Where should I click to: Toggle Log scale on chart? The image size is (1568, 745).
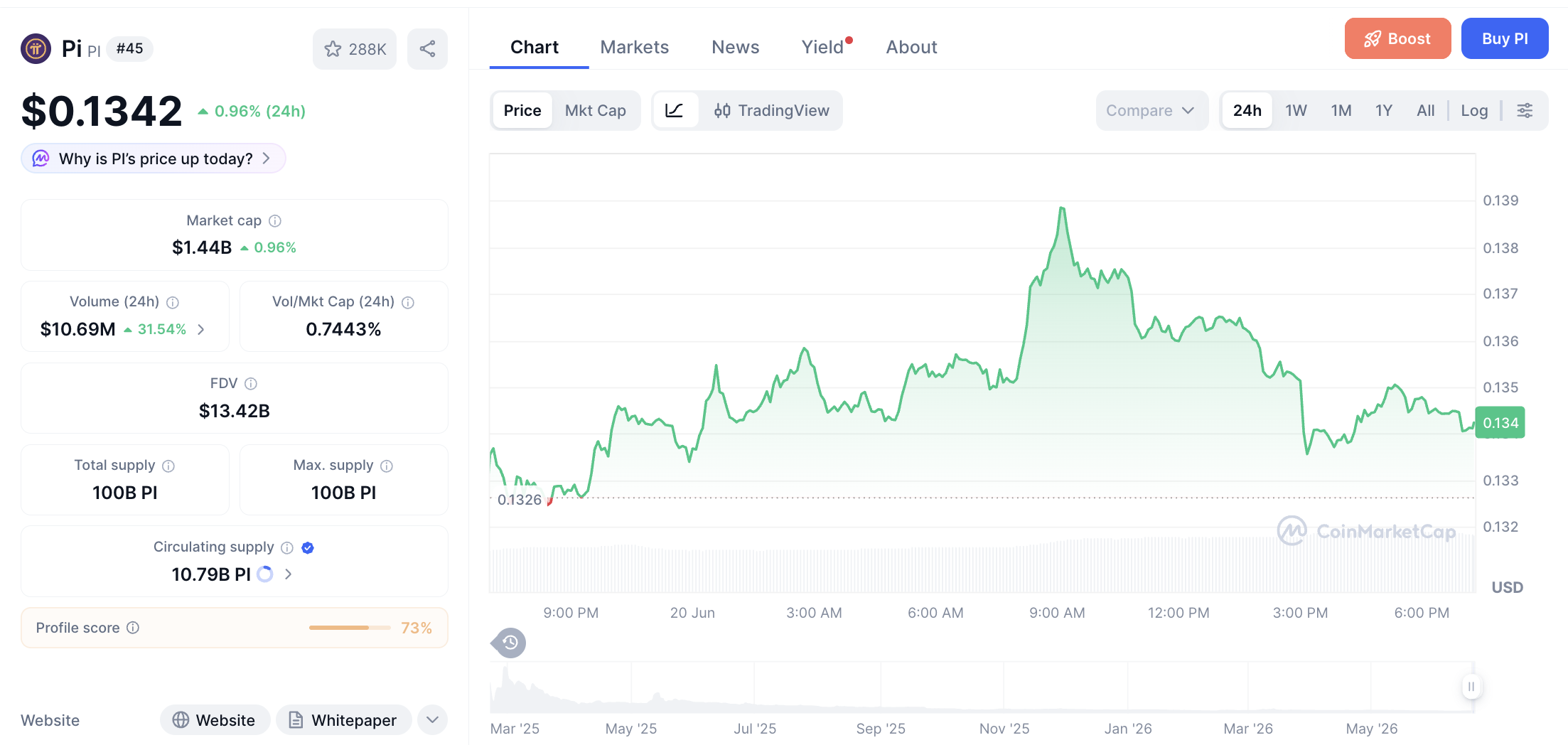1474,110
